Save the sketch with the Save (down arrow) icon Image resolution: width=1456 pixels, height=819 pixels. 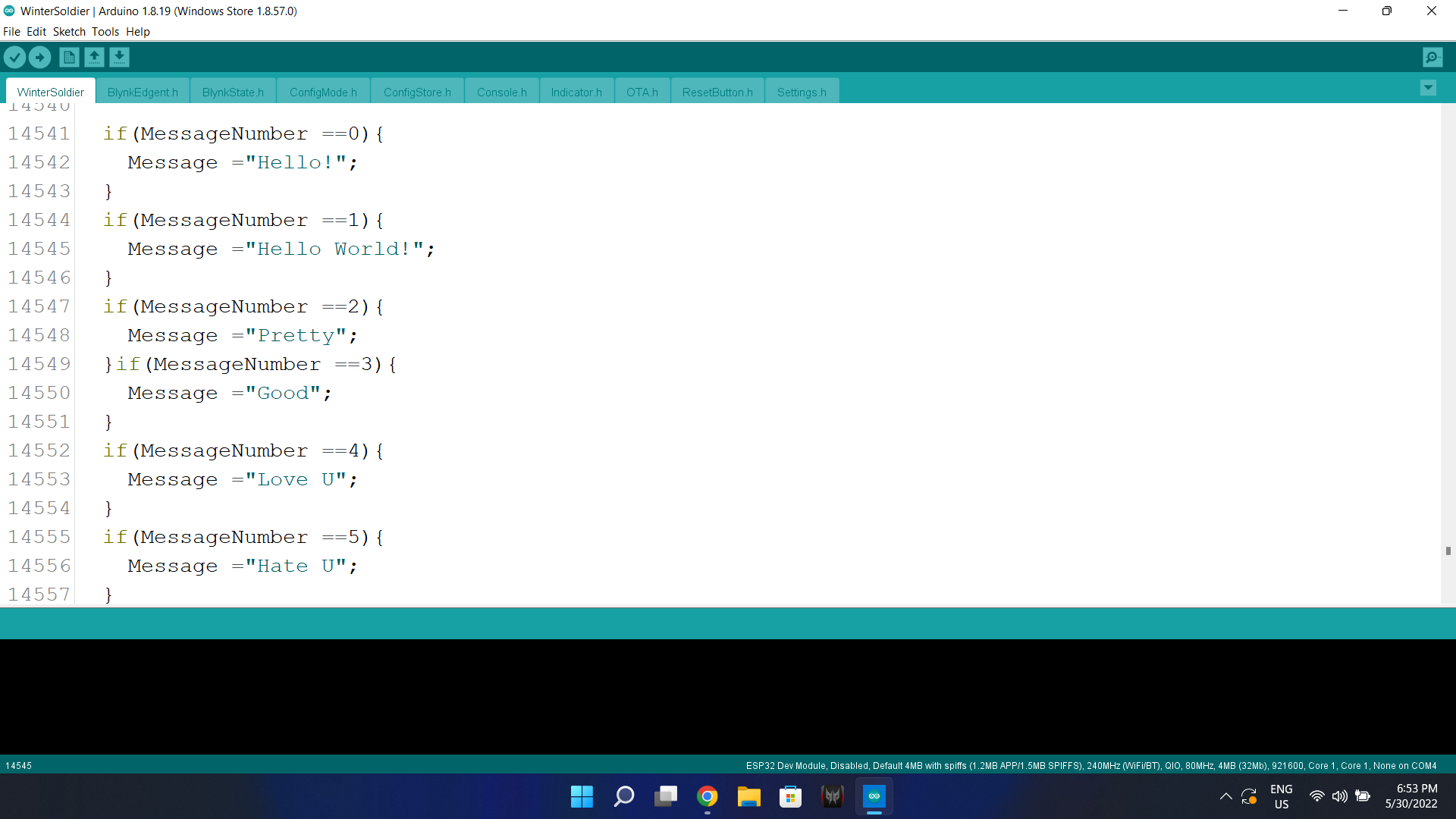coord(119,57)
